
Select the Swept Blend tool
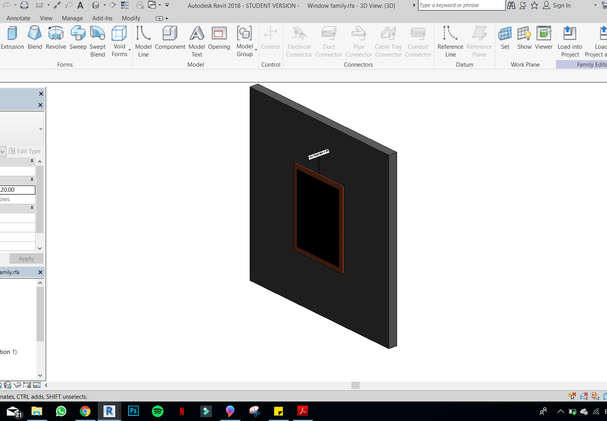(x=98, y=41)
